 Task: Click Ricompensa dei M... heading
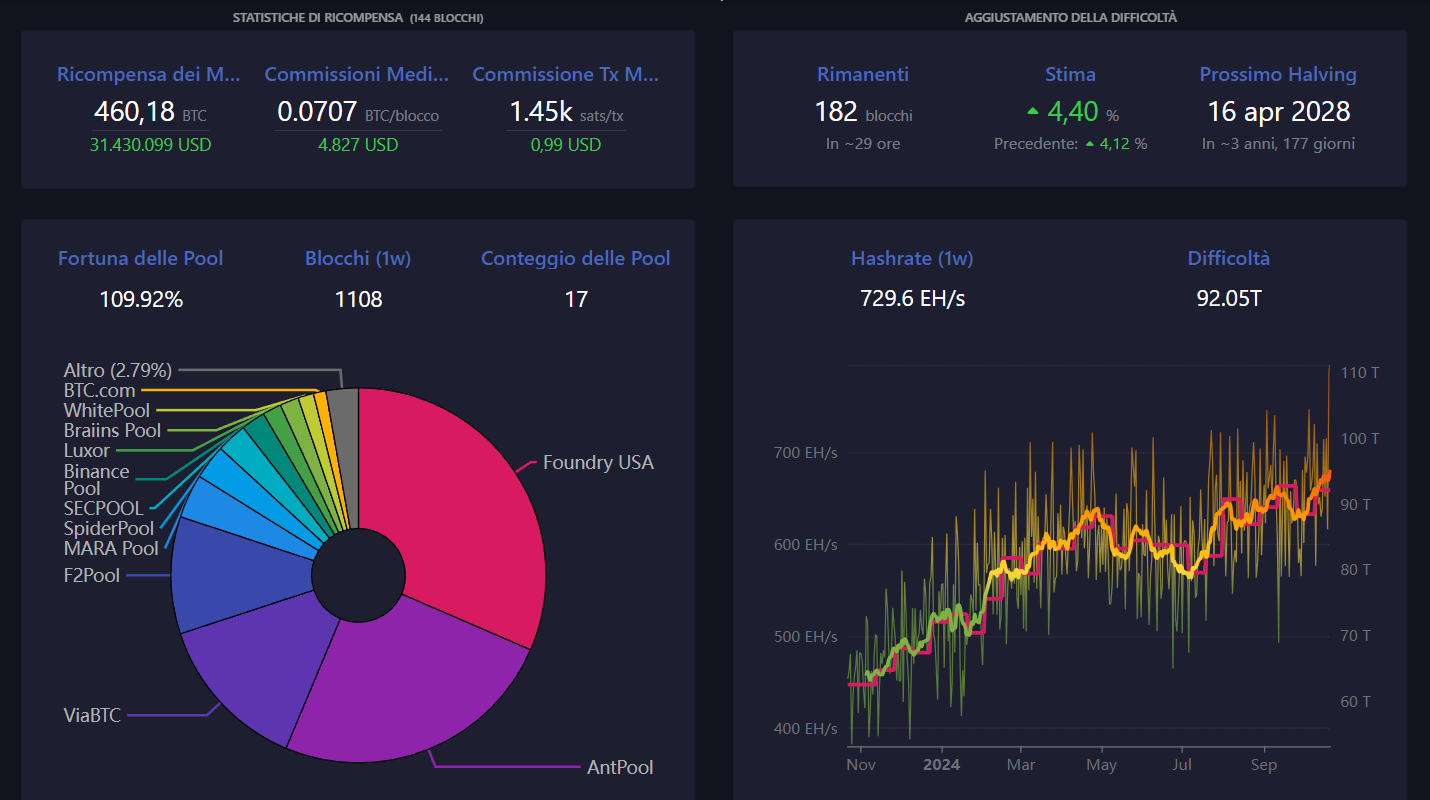coord(148,74)
